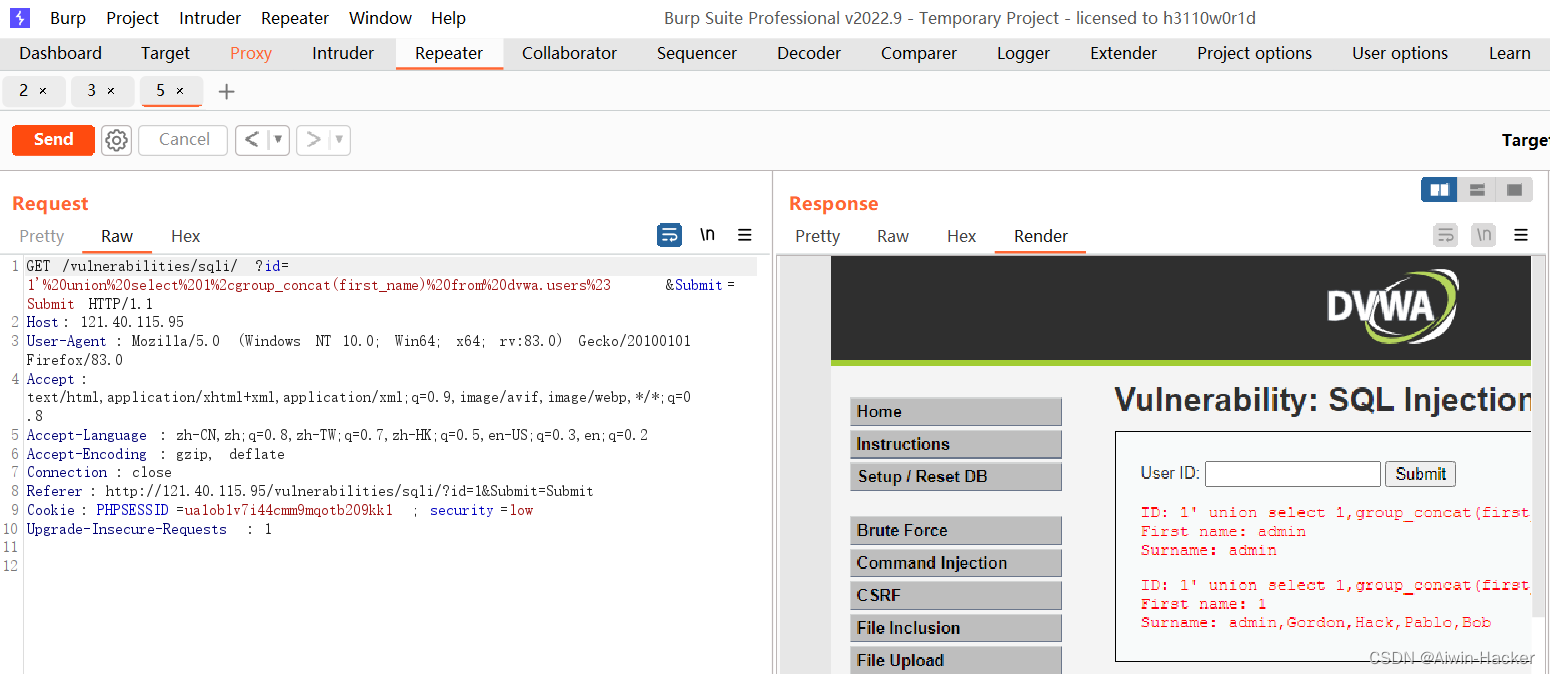The height and width of the screenshot is (674, 1550).
Task: Open Setup / Reset DB in DVWA
Action: click(956, 477)
